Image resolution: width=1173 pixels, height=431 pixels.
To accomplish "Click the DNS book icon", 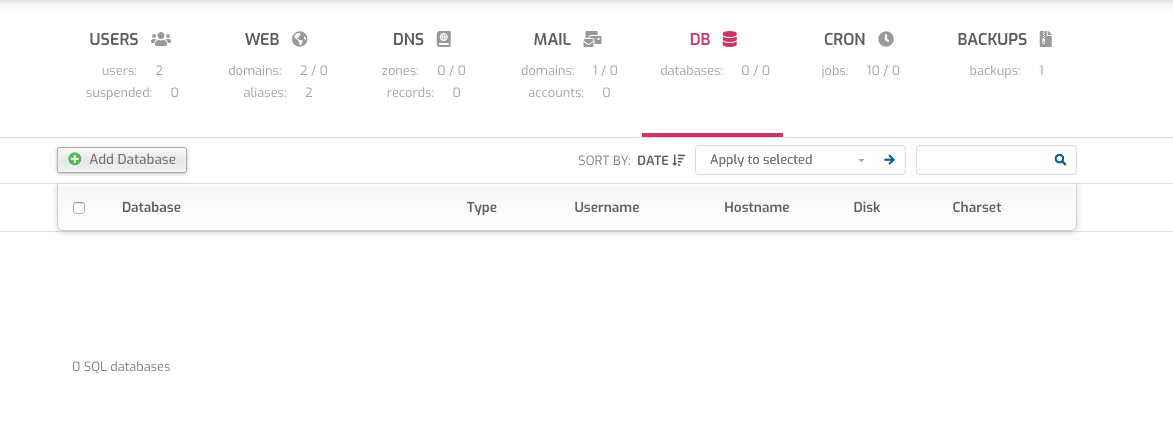I will coord(444,39).
